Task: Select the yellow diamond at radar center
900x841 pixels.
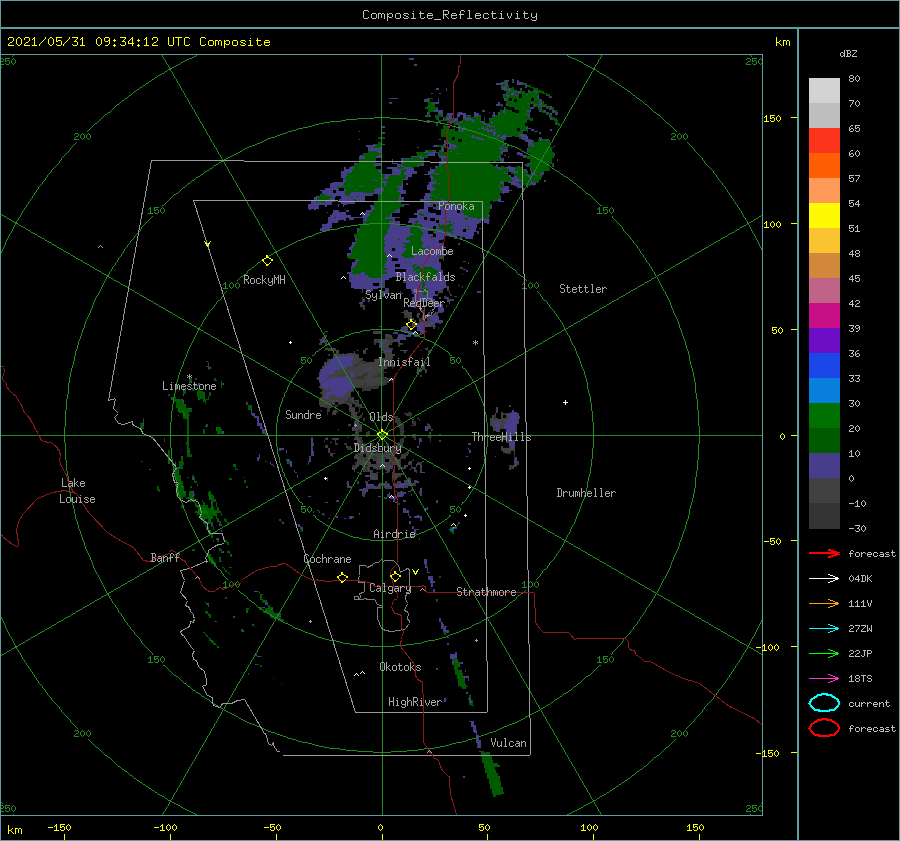Action: coord(382,435)
